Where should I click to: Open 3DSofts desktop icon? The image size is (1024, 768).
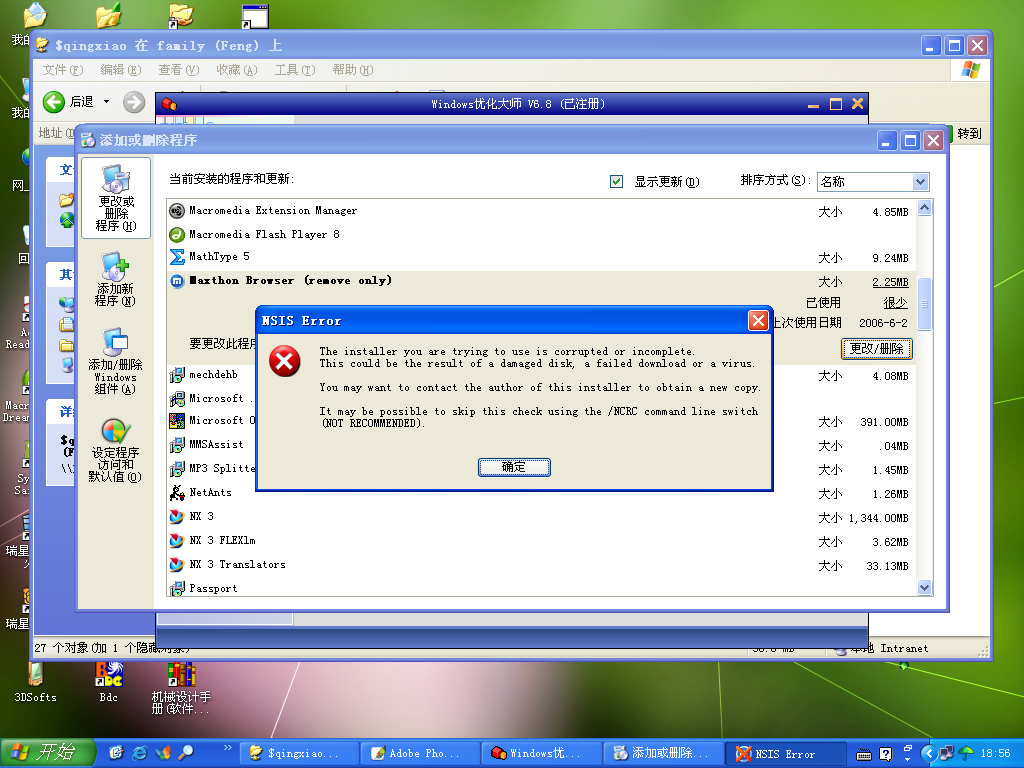(x=35, y=682)
